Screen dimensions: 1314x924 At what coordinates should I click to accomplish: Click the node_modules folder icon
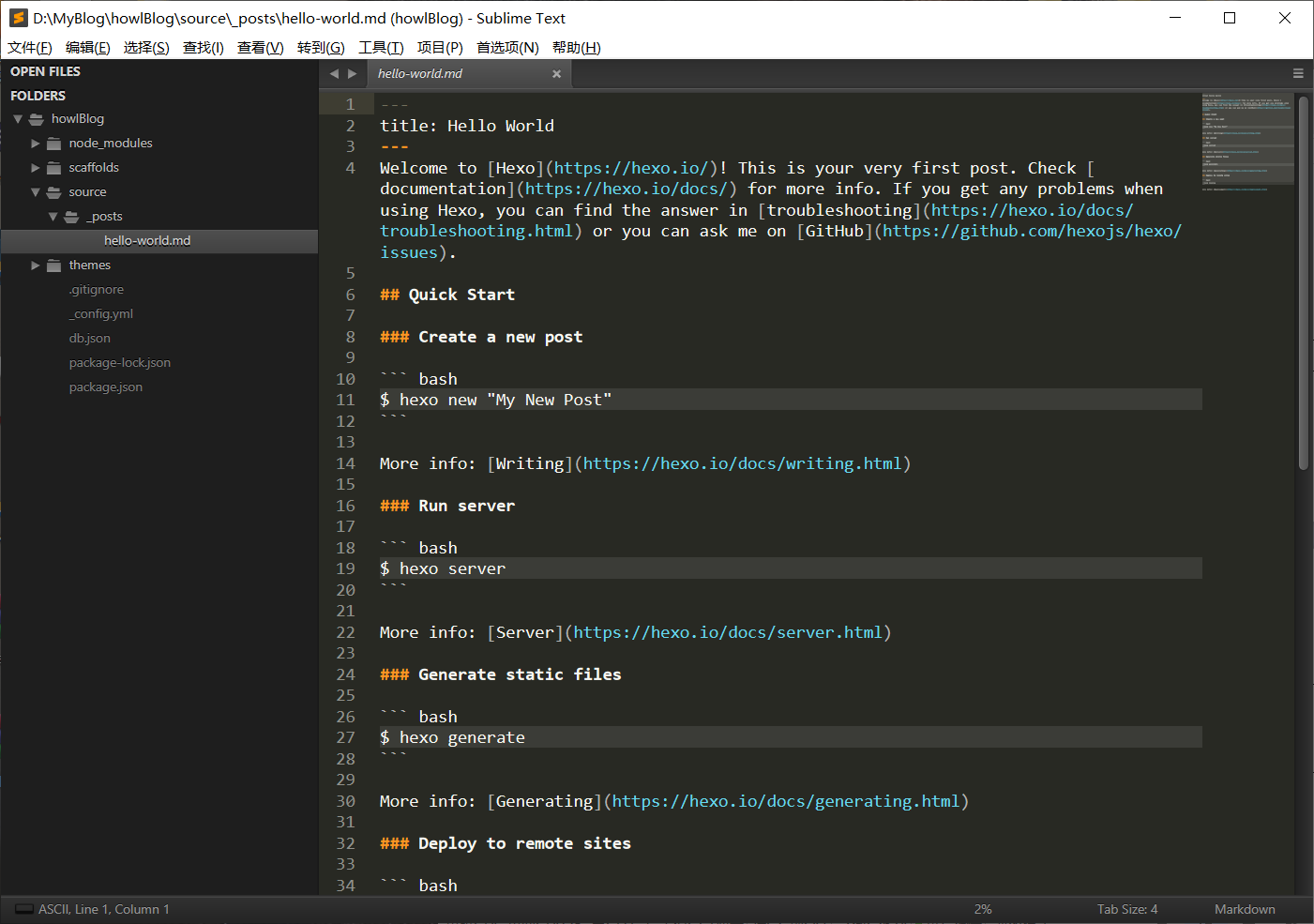(54, 144)
